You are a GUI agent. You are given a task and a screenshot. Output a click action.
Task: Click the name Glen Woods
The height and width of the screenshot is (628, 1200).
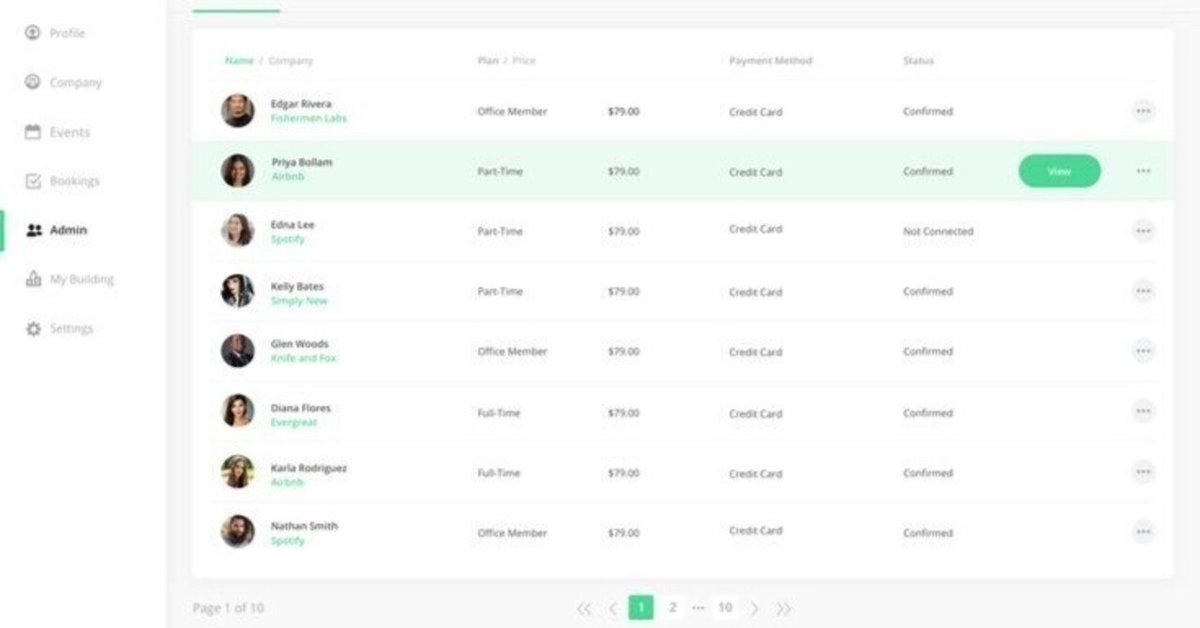coord(299,344)
